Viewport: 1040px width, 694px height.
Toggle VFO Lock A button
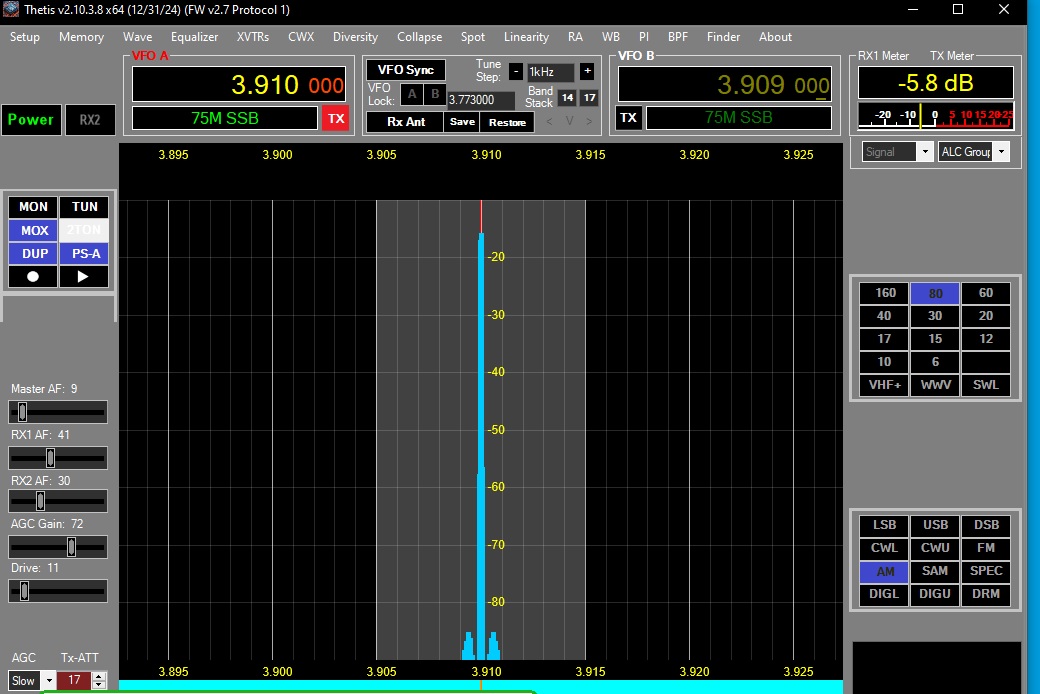point(412,94)
